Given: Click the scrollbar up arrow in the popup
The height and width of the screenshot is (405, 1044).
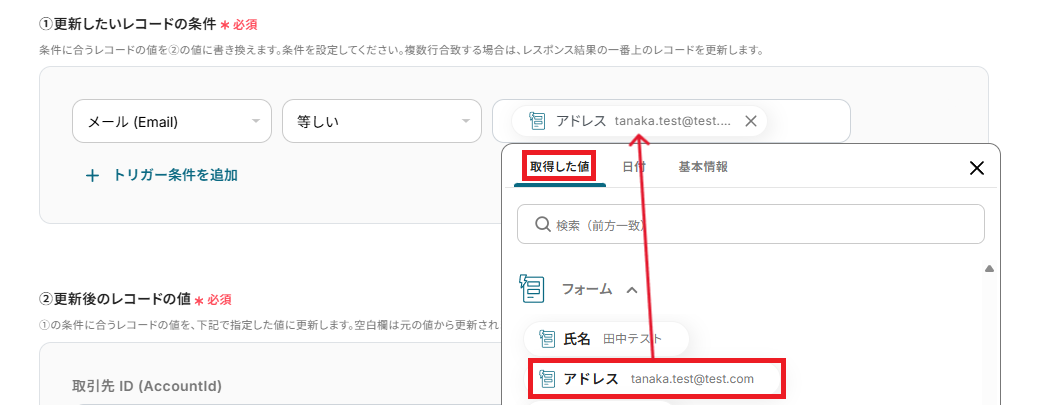Looking at the screenshot, I should point(989,268).
